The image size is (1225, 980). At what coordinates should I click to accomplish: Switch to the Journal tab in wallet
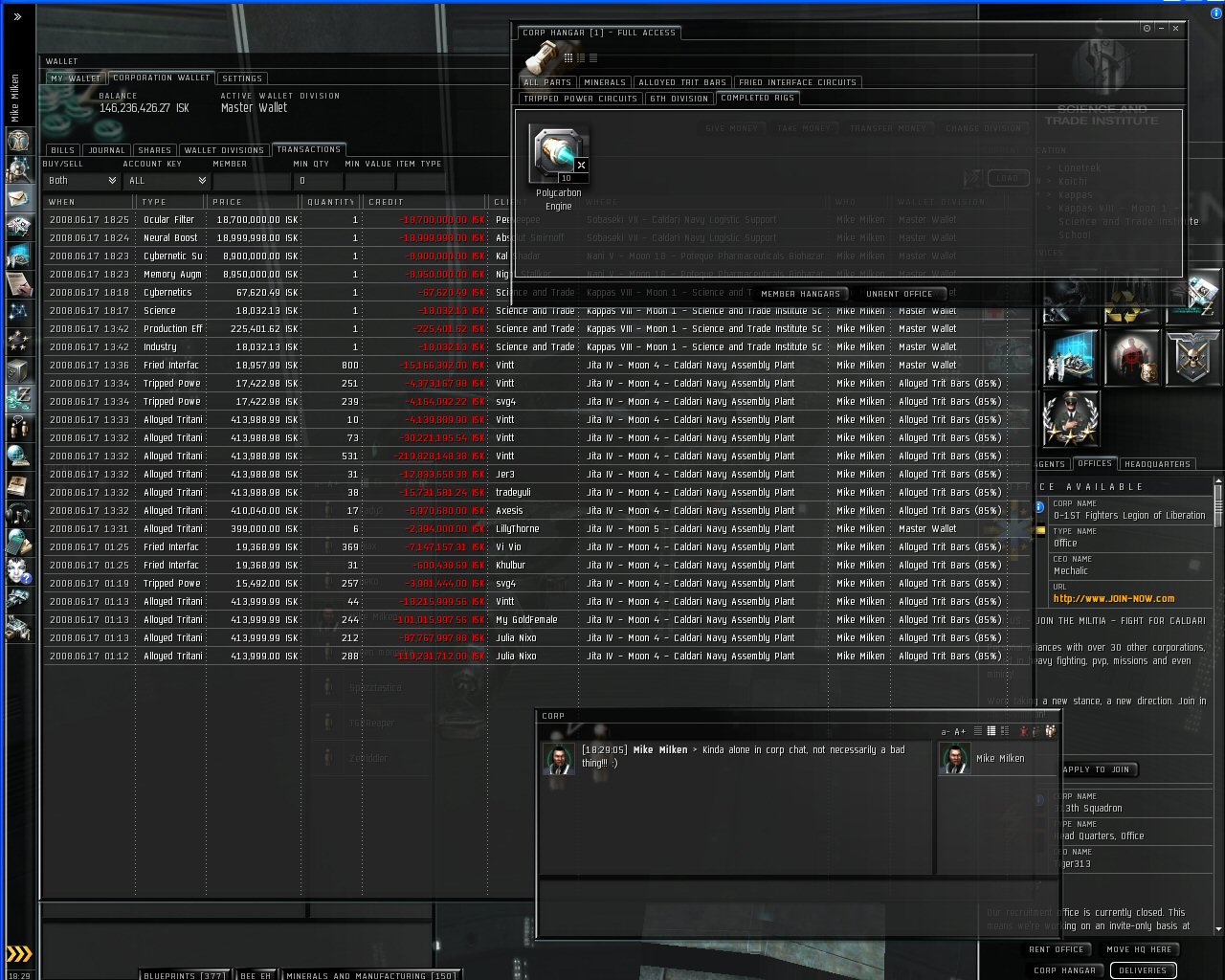pyautogui.click(x=106, y=150)
